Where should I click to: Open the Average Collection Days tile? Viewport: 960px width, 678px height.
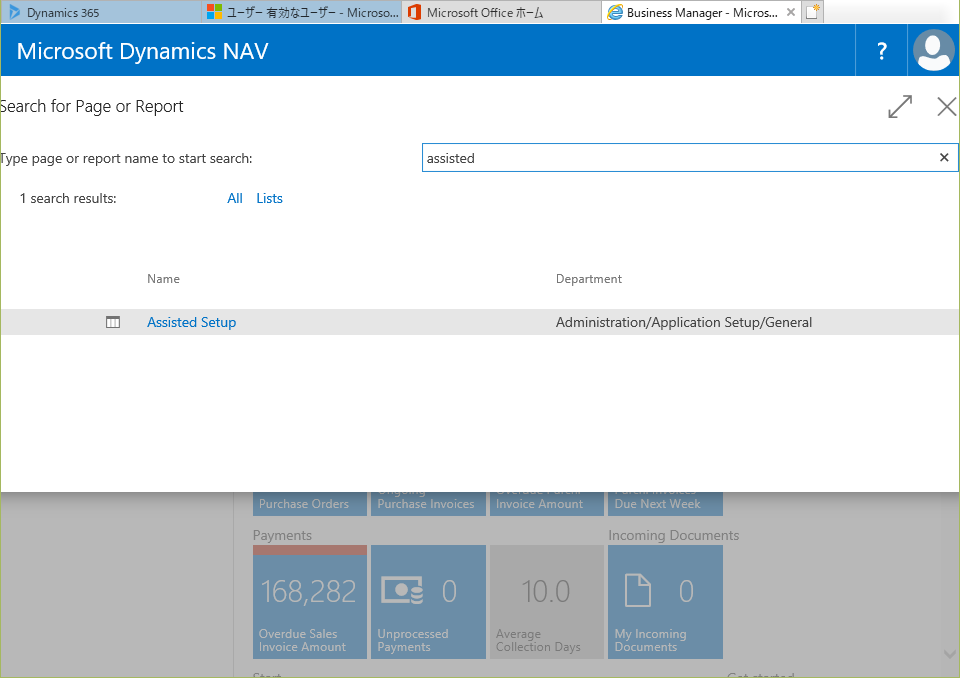(547, 602)
